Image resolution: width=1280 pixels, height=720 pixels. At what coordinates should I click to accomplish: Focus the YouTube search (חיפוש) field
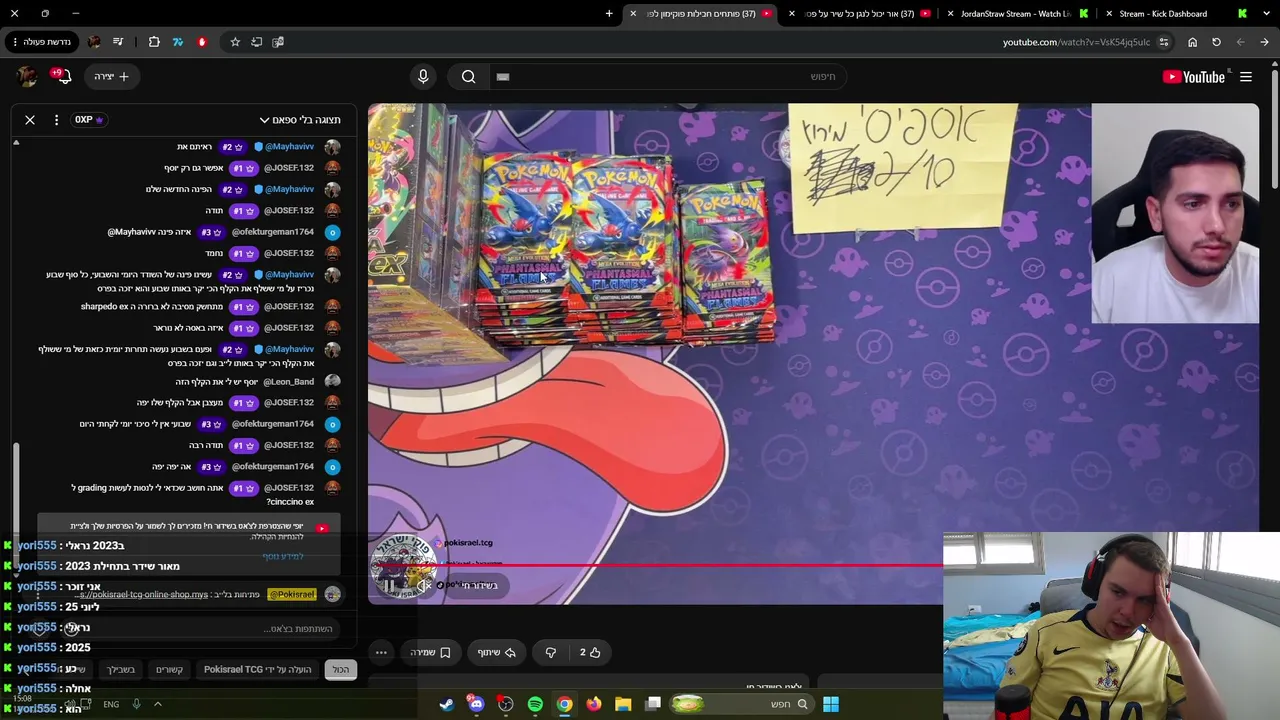click(670, 77)
